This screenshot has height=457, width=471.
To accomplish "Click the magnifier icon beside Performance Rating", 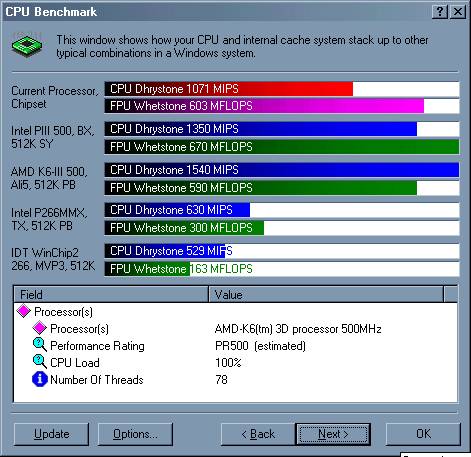I will (x=40, y=345).
